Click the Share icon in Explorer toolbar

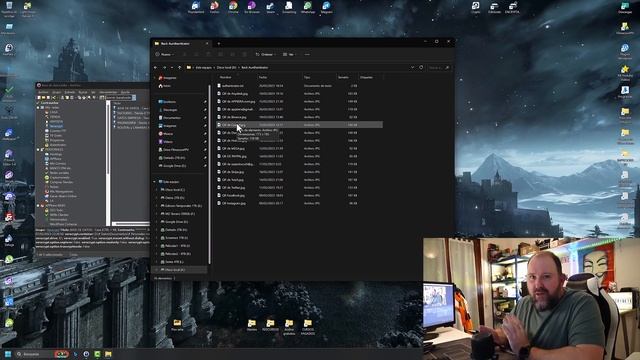233,54
